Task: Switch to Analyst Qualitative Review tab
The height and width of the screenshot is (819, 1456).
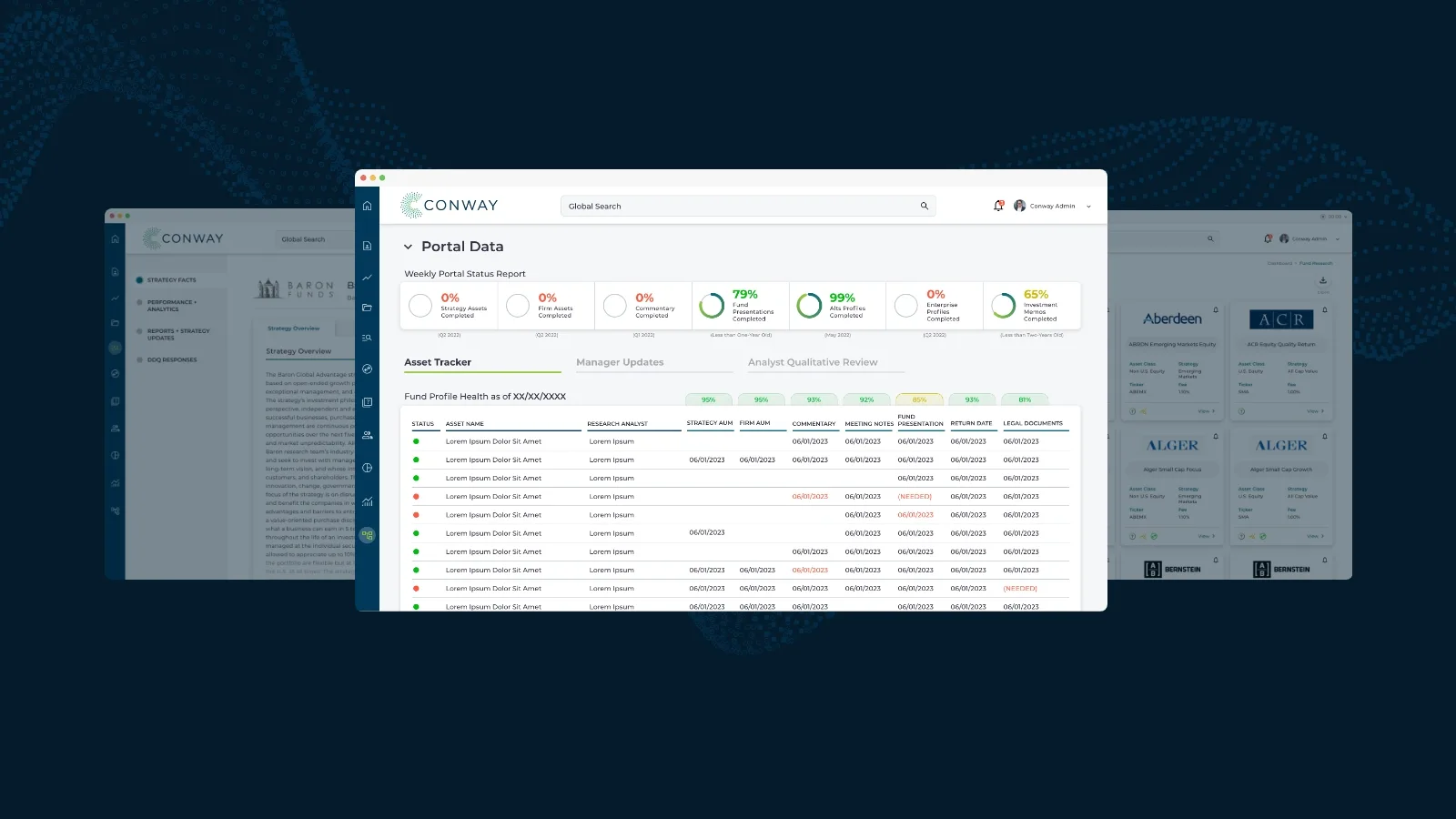Action: click(813, 362)
